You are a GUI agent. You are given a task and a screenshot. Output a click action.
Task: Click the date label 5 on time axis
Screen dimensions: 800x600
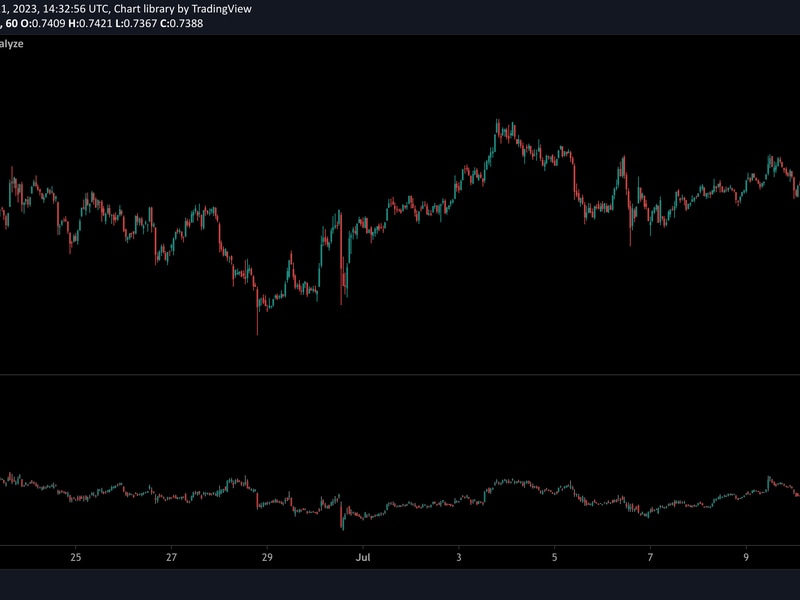(555, 557)
